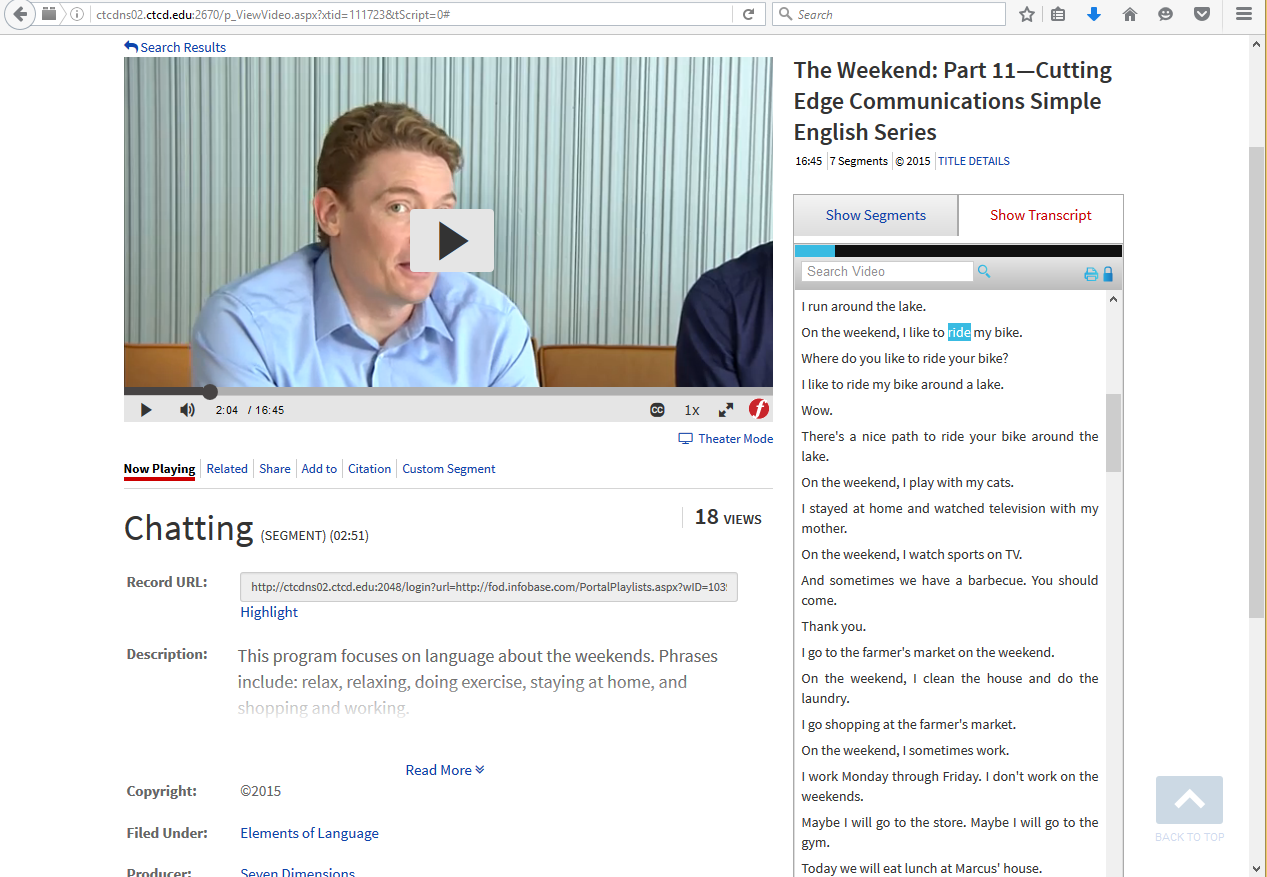Print the transcript with the printer icon
This screenshot has width=1267, height=877.
click(x=1091, y=274)
